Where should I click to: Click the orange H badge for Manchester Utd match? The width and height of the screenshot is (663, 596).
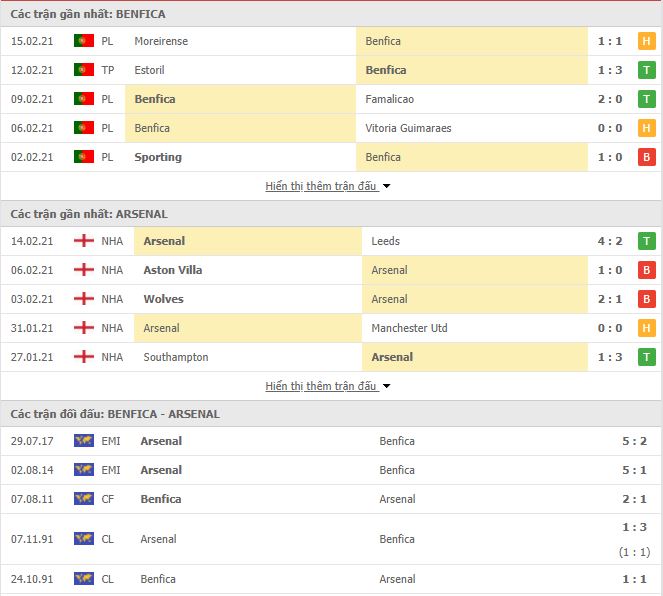(647, 328)
